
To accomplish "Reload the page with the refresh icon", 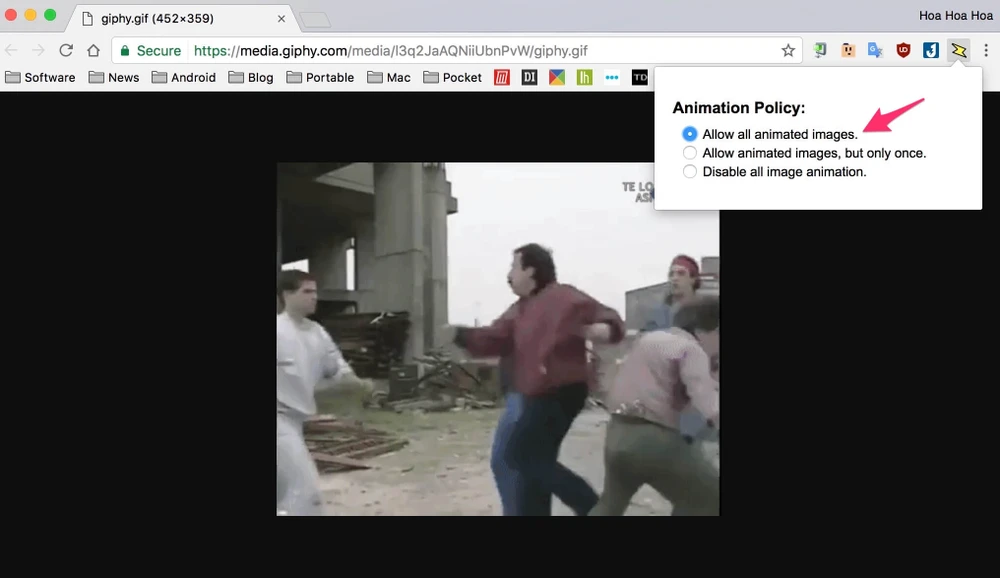I will [x=66, y=50].
